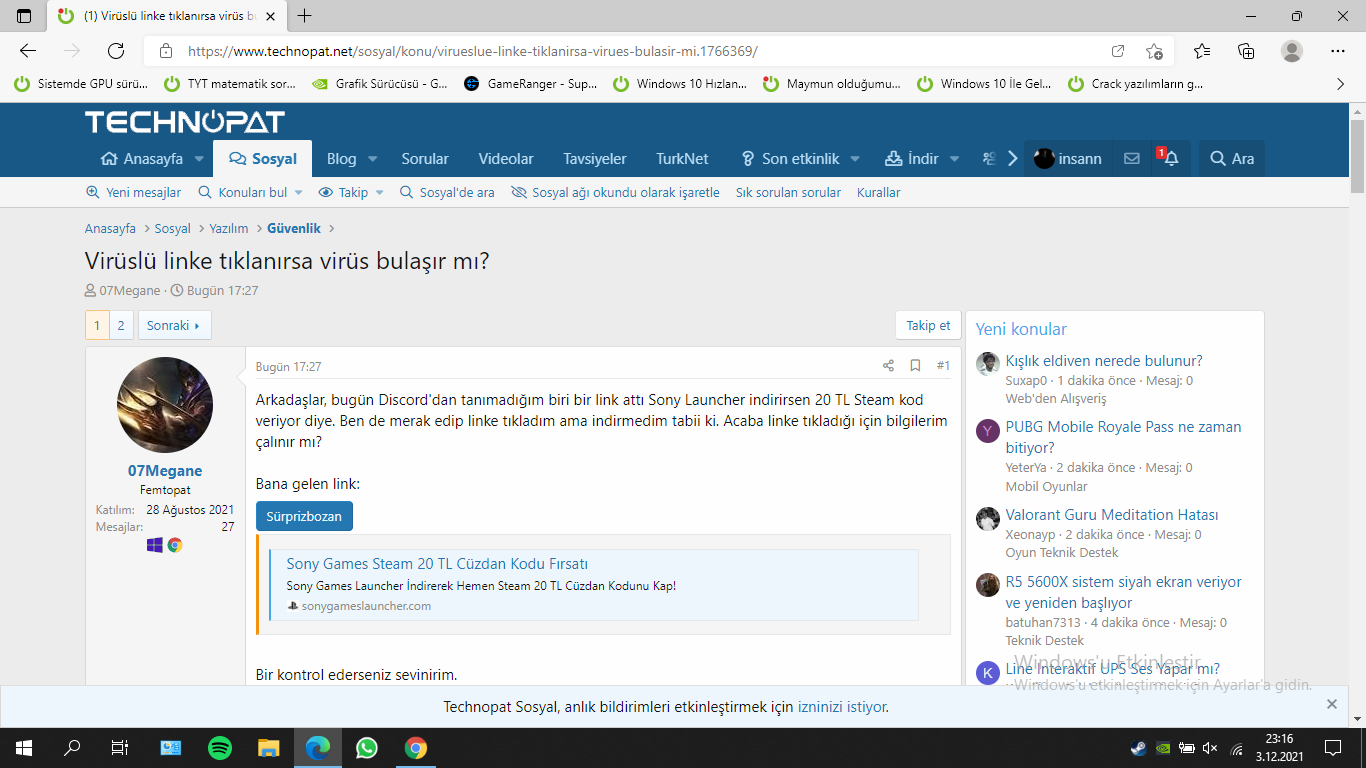Image resolution: width=1366 pixels, height=768 pixels.
Task: Launch Chrome from the taskbar
Action: click(416, 747)
